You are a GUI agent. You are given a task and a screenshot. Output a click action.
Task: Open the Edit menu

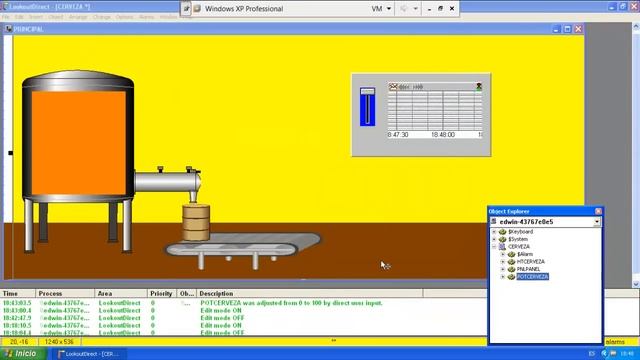[19, 17]
